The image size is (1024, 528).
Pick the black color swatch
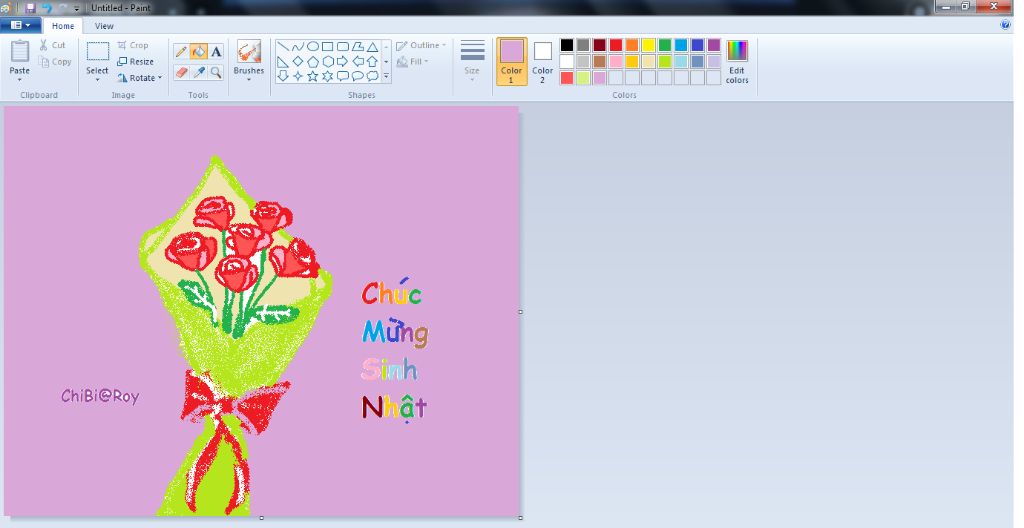(567, 45)
